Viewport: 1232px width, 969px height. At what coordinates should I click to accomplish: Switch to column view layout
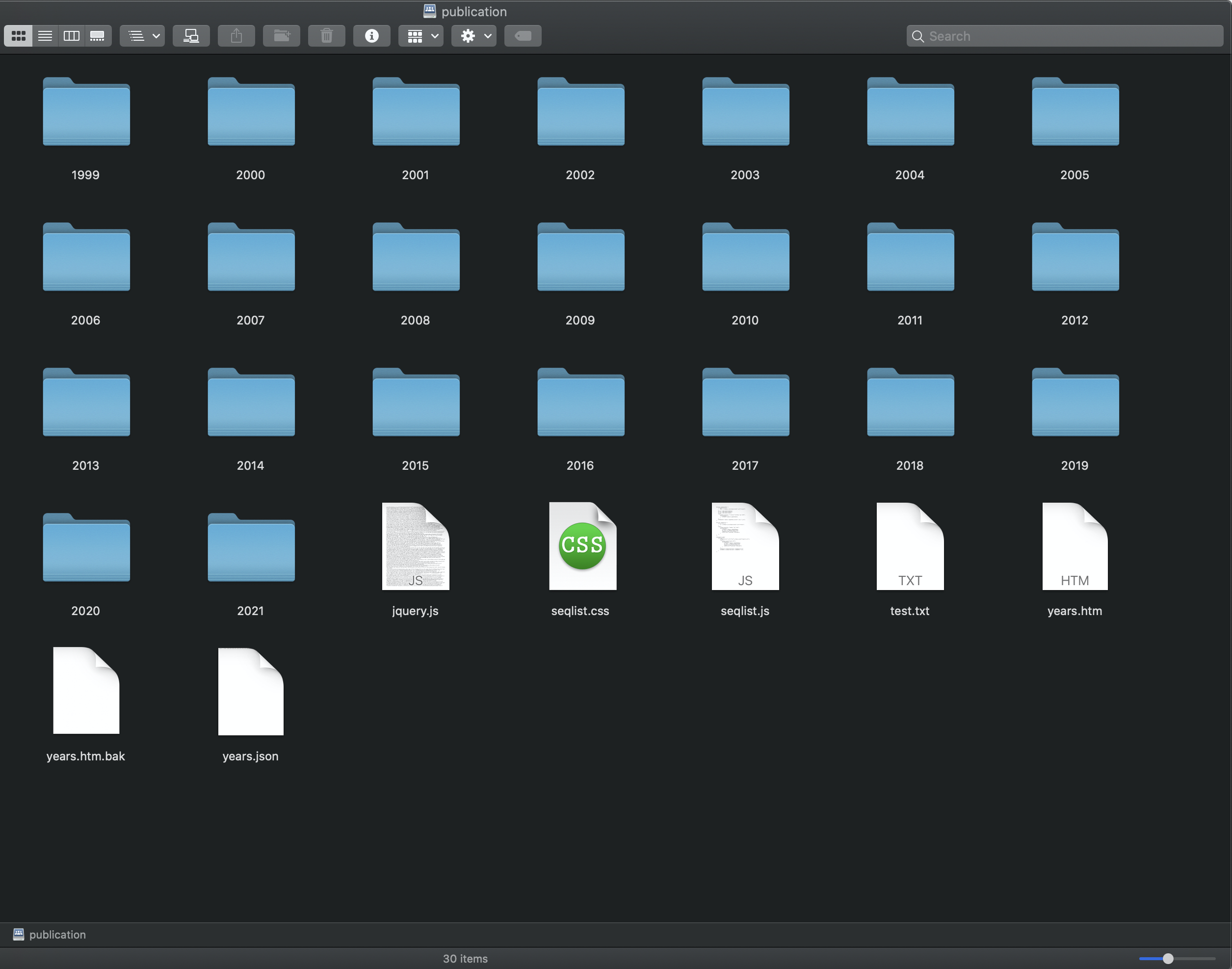pos(70,35)
